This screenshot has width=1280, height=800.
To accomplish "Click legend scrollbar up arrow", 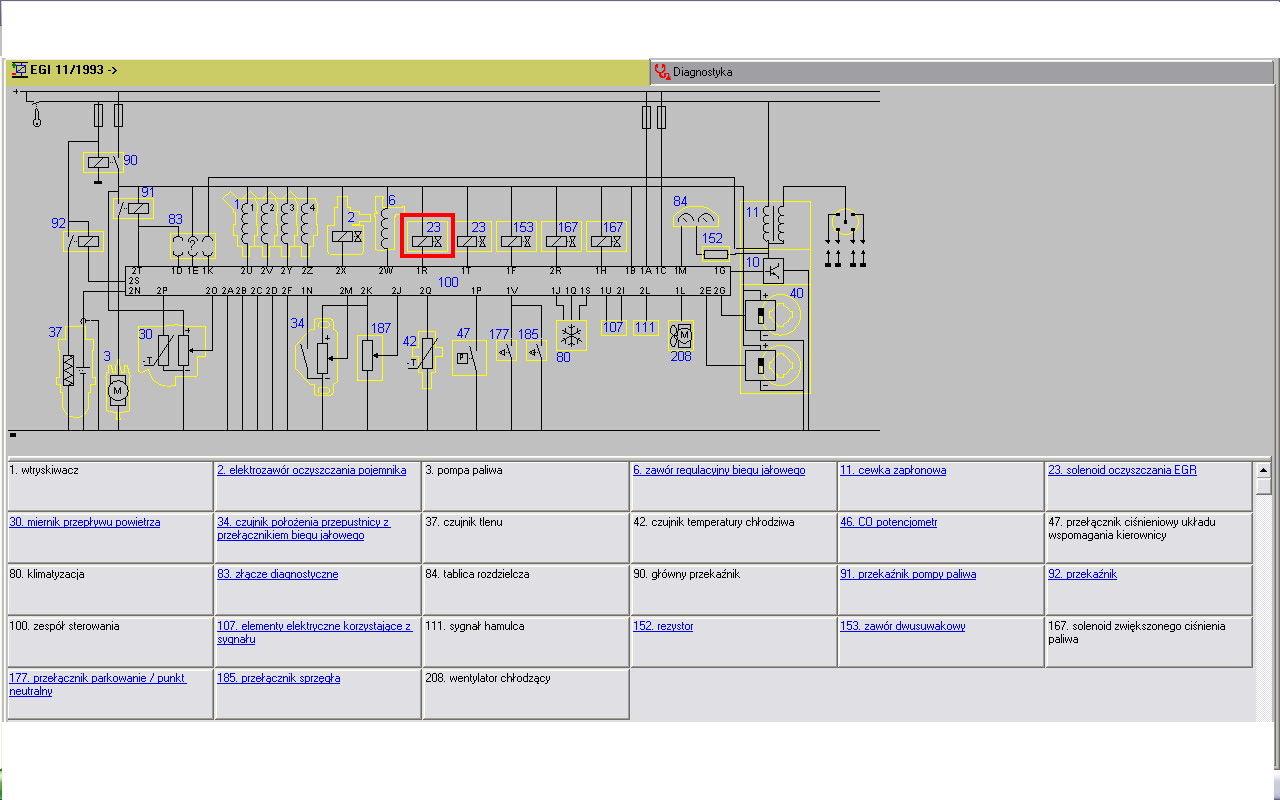I will tap(1264, 470).
